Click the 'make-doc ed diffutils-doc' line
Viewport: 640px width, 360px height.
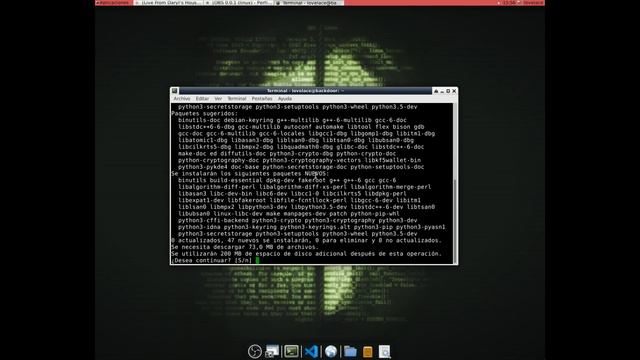[287, 153]
